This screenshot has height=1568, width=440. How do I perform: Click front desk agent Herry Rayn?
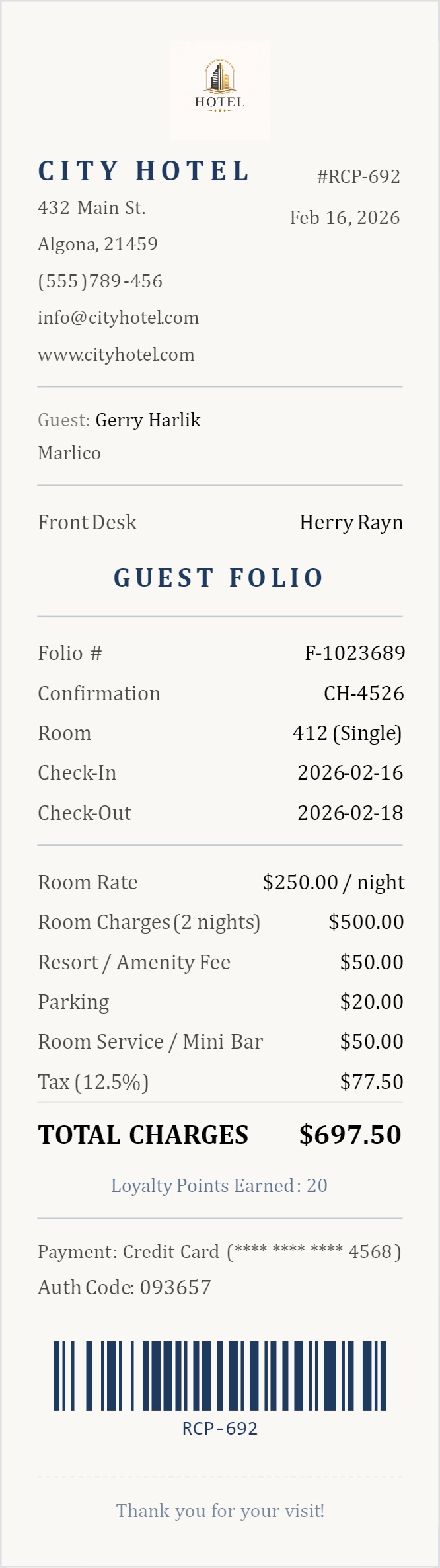[x=351, y=523]
